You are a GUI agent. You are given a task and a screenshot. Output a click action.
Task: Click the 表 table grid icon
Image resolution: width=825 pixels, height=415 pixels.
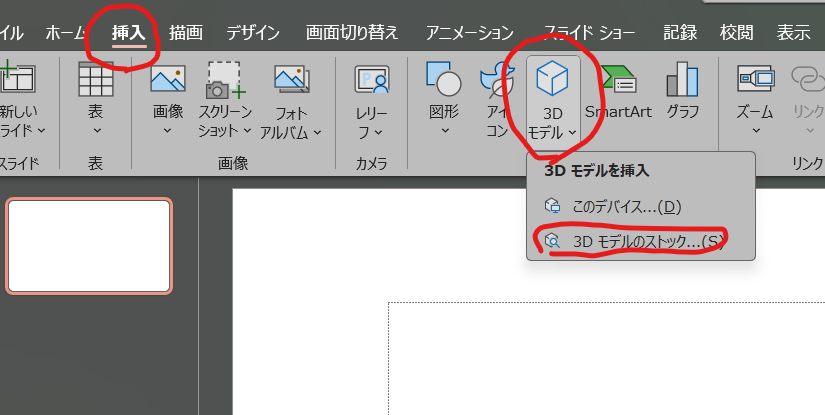tap(96, 79)
